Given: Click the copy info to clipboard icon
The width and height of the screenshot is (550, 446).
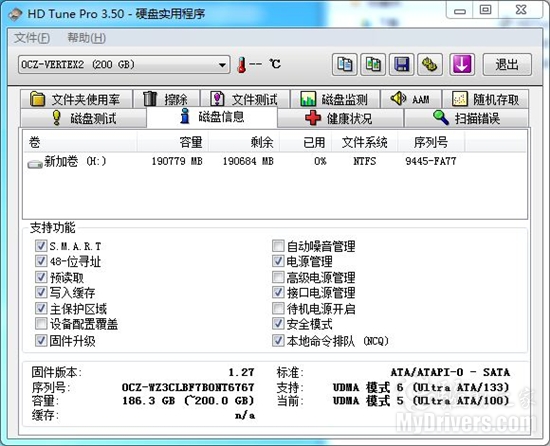Looking at the screenshot, I should point(344,65).
